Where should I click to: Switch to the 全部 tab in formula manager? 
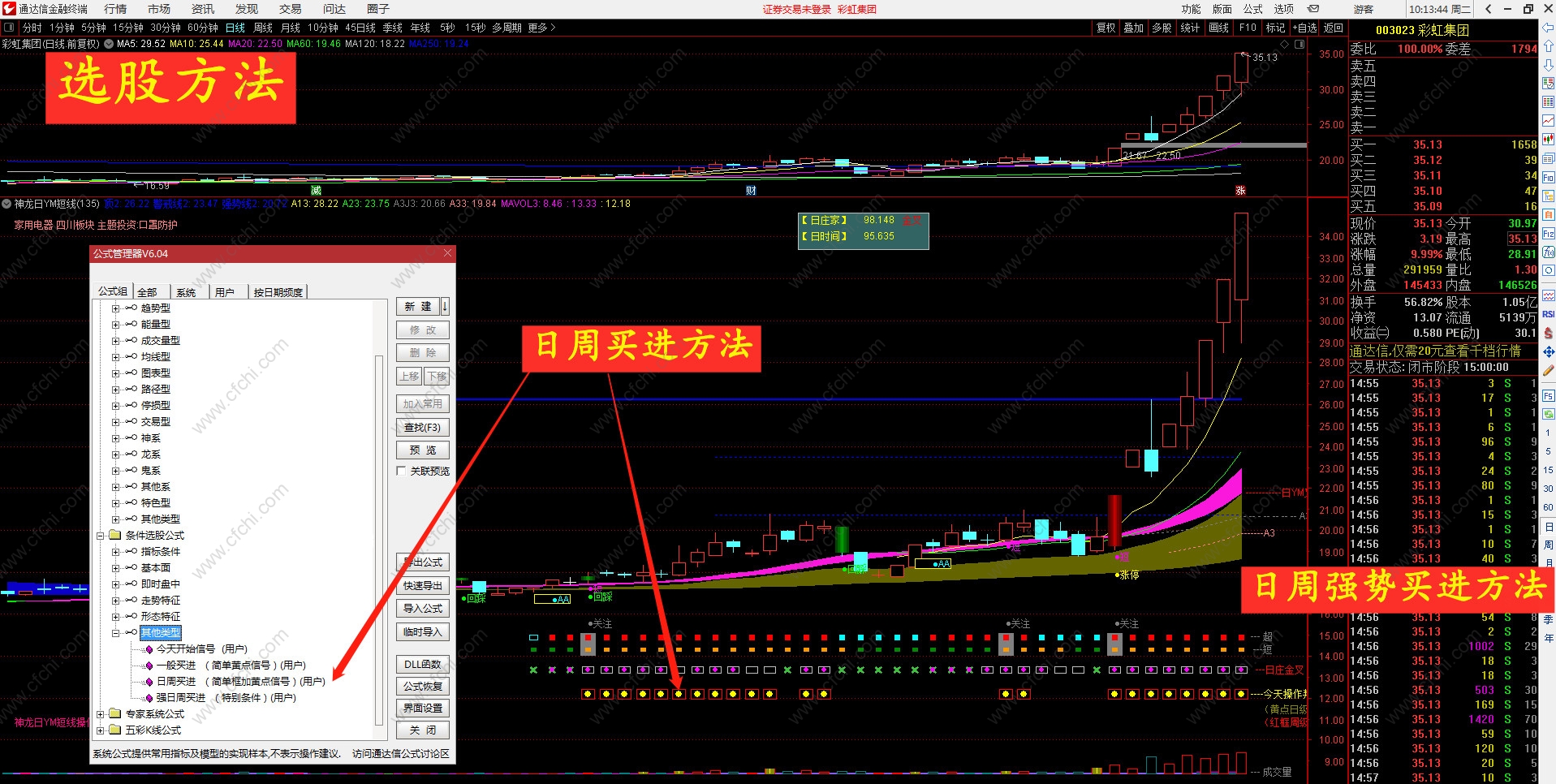[x=148, y=292]
